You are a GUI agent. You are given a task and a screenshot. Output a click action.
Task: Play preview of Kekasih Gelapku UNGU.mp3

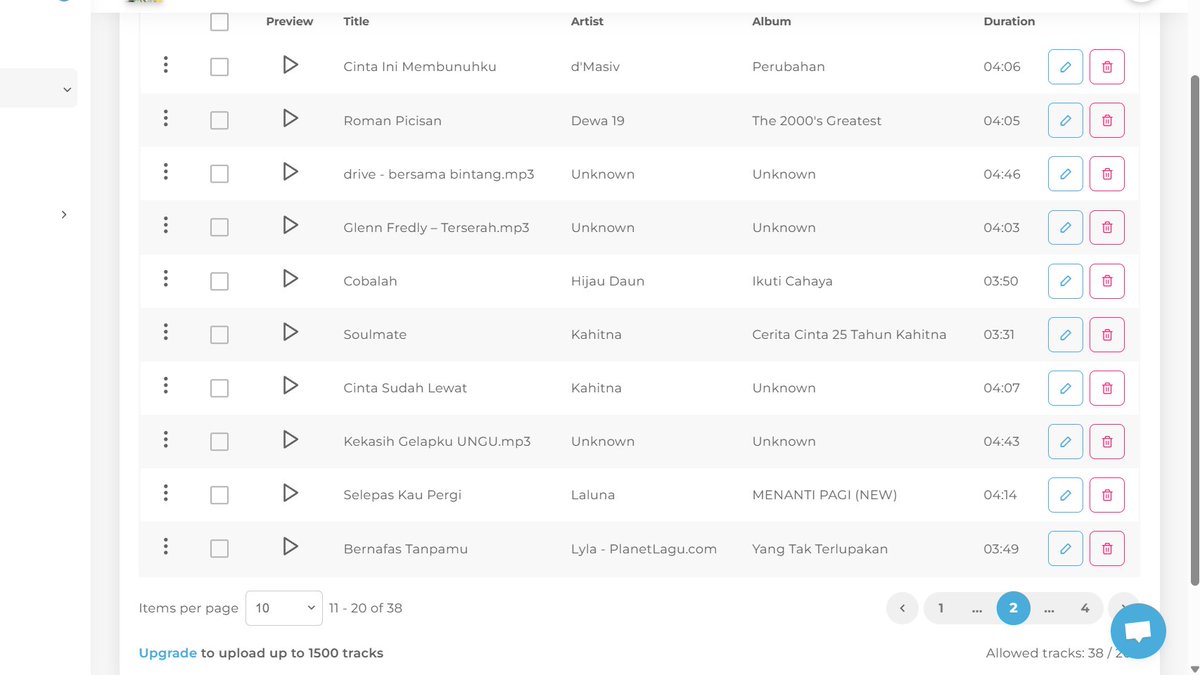tap(290, 440)
